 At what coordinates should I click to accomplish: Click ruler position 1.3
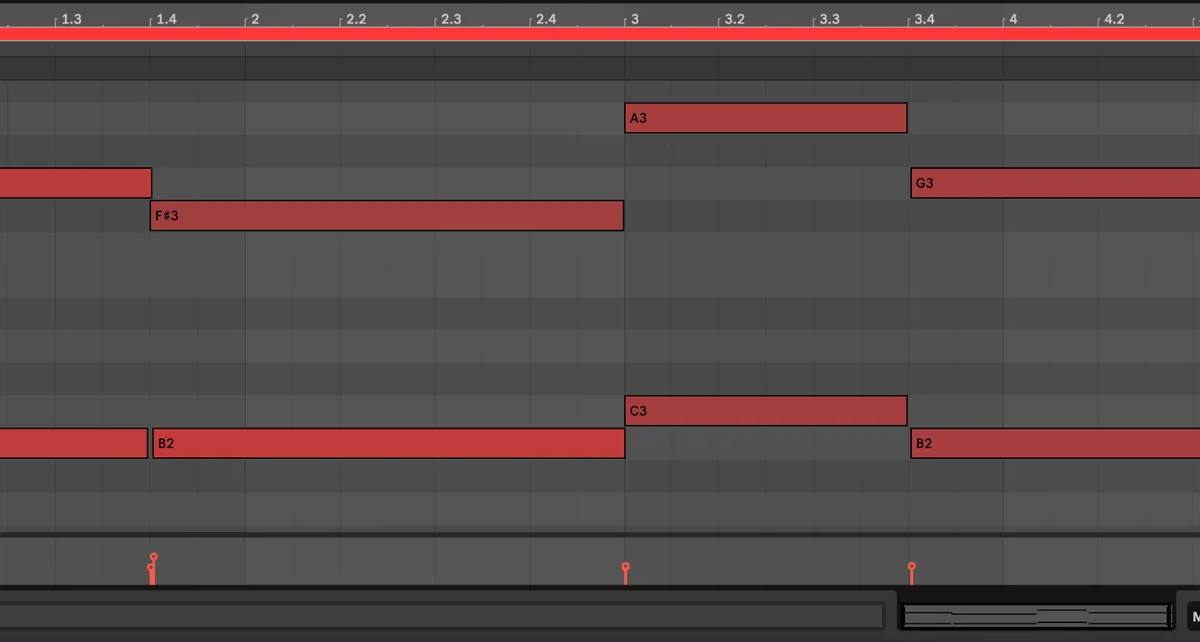(72, 18)
